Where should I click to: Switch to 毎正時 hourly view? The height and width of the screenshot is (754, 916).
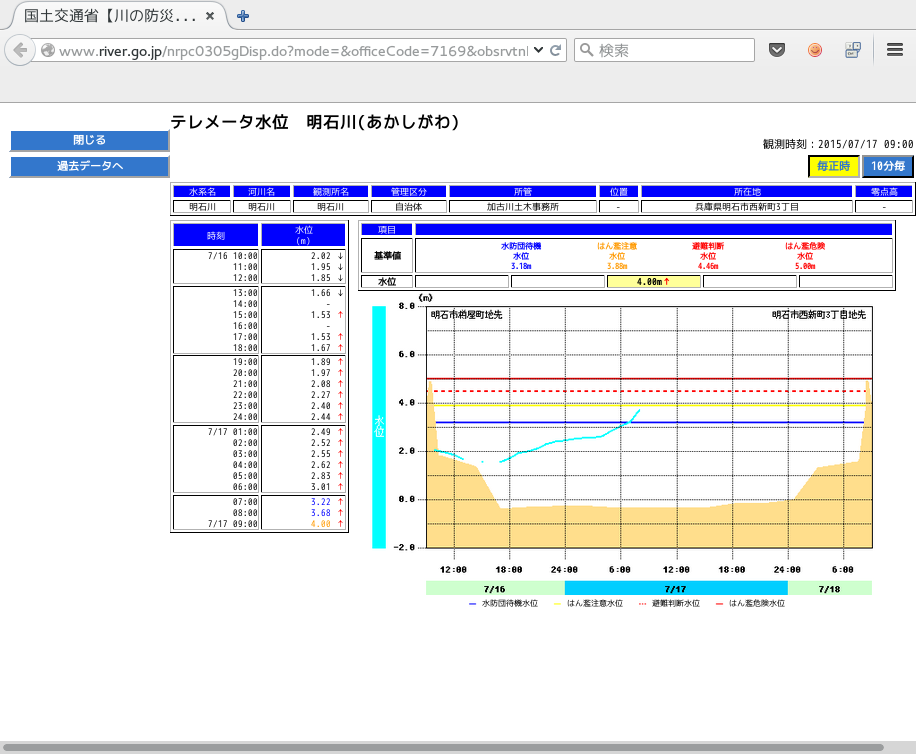tap(834, 166)
